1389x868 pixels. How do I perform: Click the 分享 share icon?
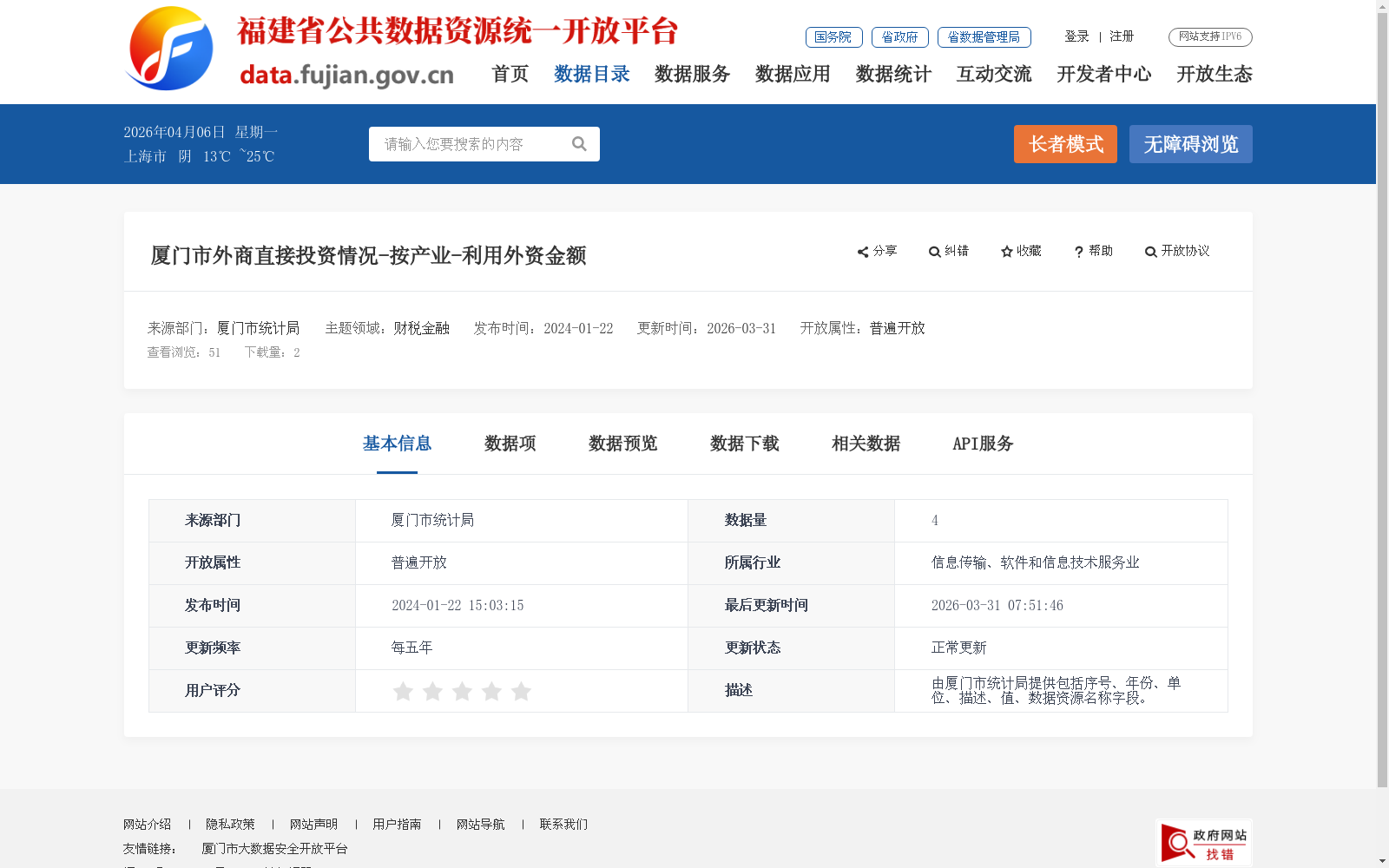coord(863,252)
